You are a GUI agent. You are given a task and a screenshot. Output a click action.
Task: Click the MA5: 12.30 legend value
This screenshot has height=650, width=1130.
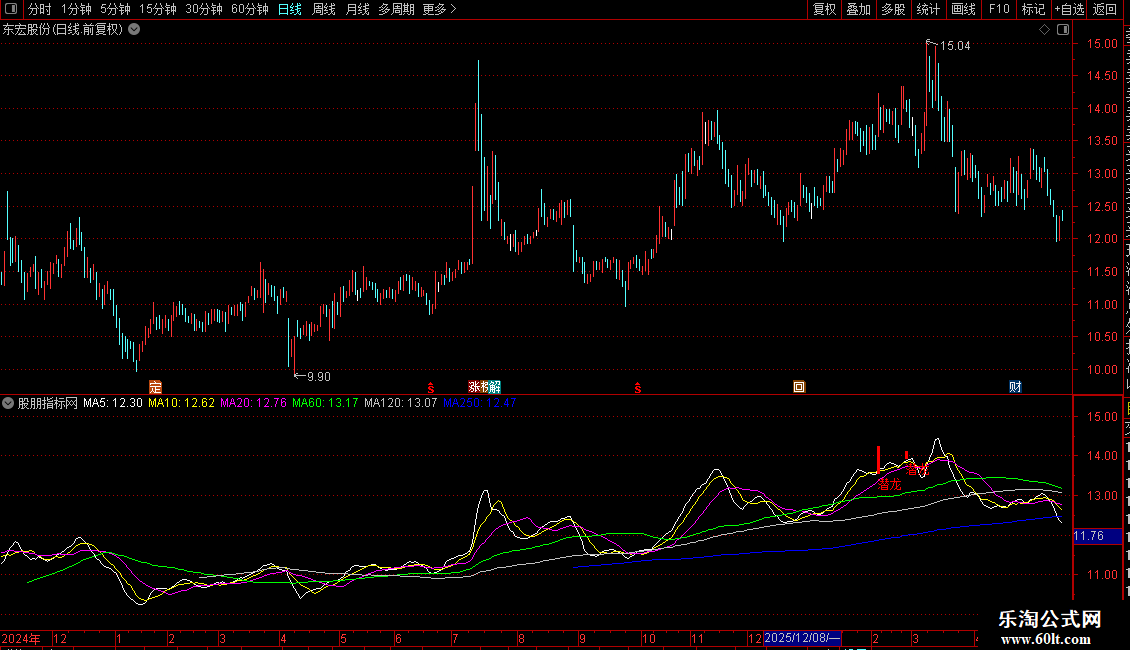pos(112,404)
